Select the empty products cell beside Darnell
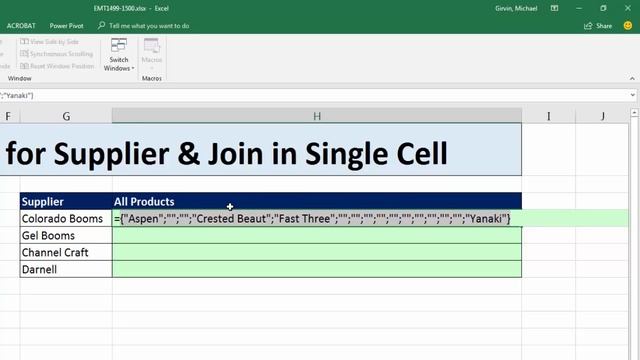Image resolution: width=640 pixels, height=360 pixels. click(x=317, y=269)
